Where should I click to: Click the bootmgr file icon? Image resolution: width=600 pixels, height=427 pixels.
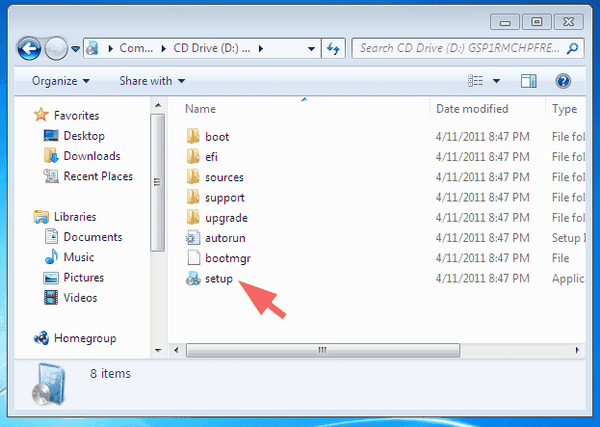tap(193, 258)
